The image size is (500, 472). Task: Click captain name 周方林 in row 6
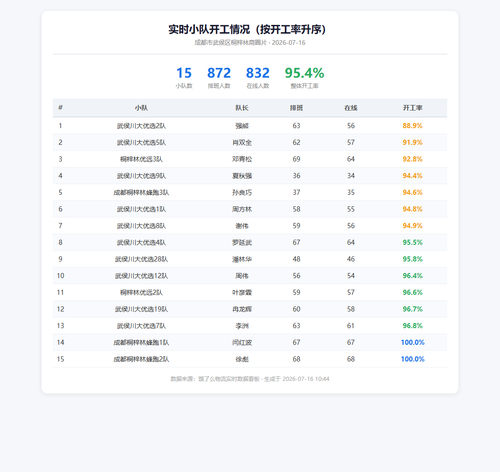[x=242, y=209]
